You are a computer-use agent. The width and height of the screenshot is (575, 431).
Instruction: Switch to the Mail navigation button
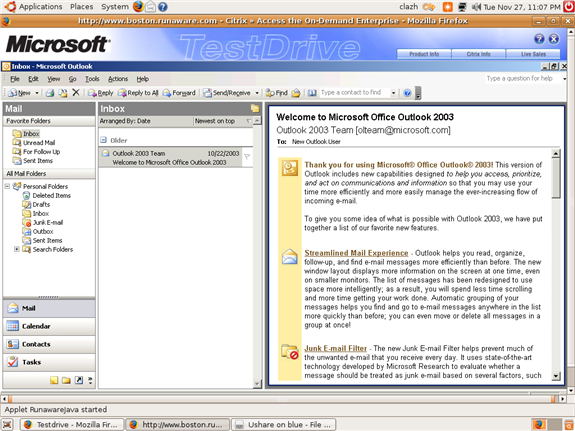49,308
